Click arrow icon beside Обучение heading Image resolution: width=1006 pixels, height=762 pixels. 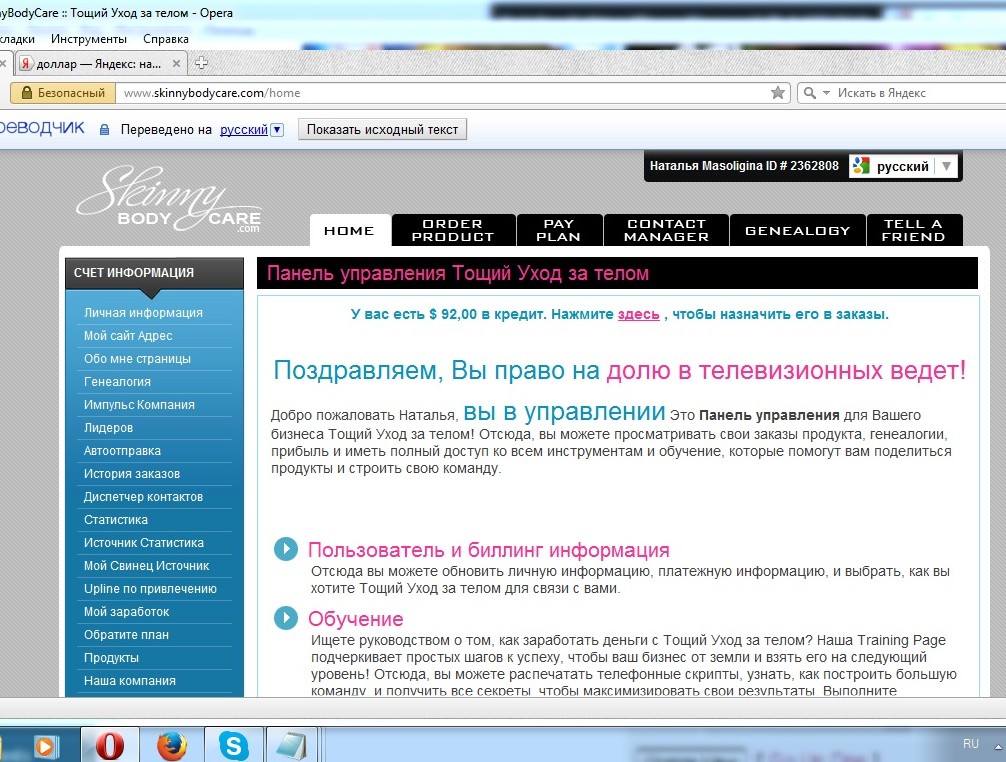coord(286,618)
